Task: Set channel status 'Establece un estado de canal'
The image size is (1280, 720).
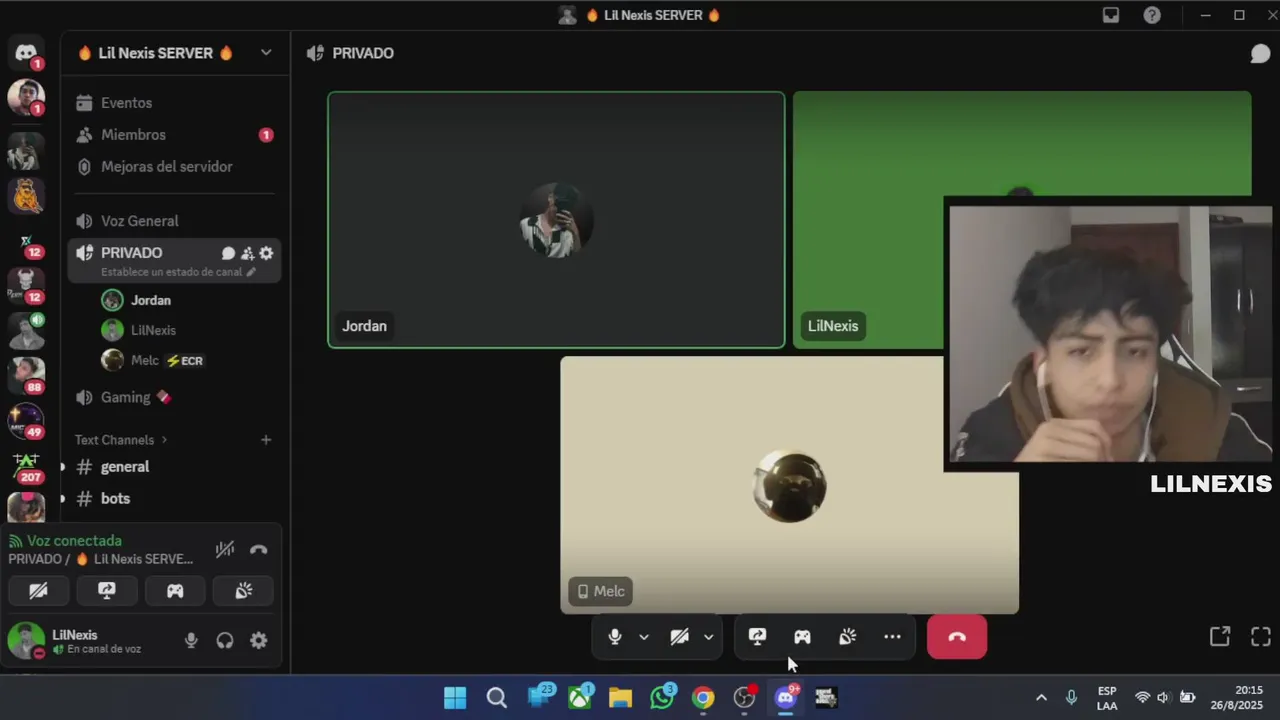Action: point(178,272)
